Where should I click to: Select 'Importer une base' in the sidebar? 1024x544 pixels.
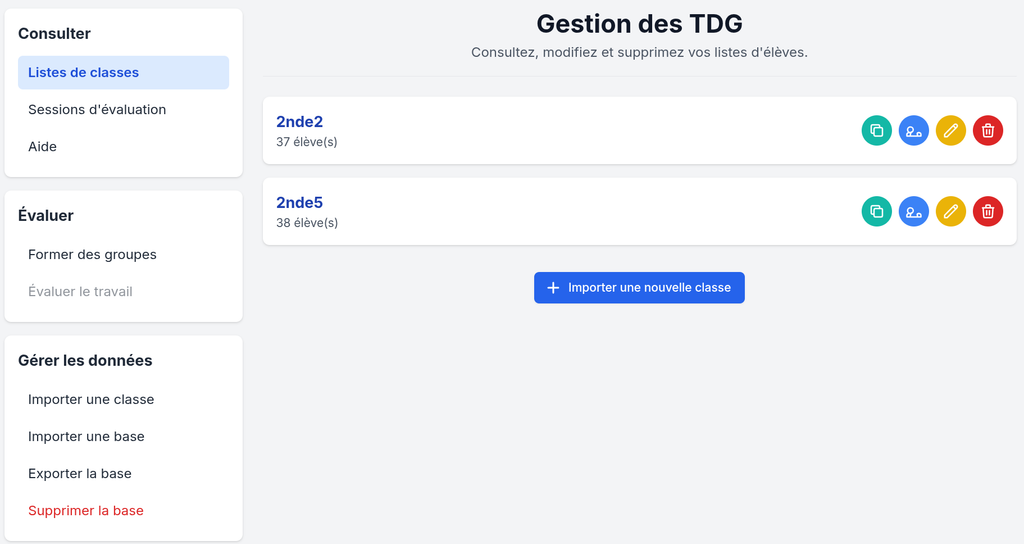[86, 437]
